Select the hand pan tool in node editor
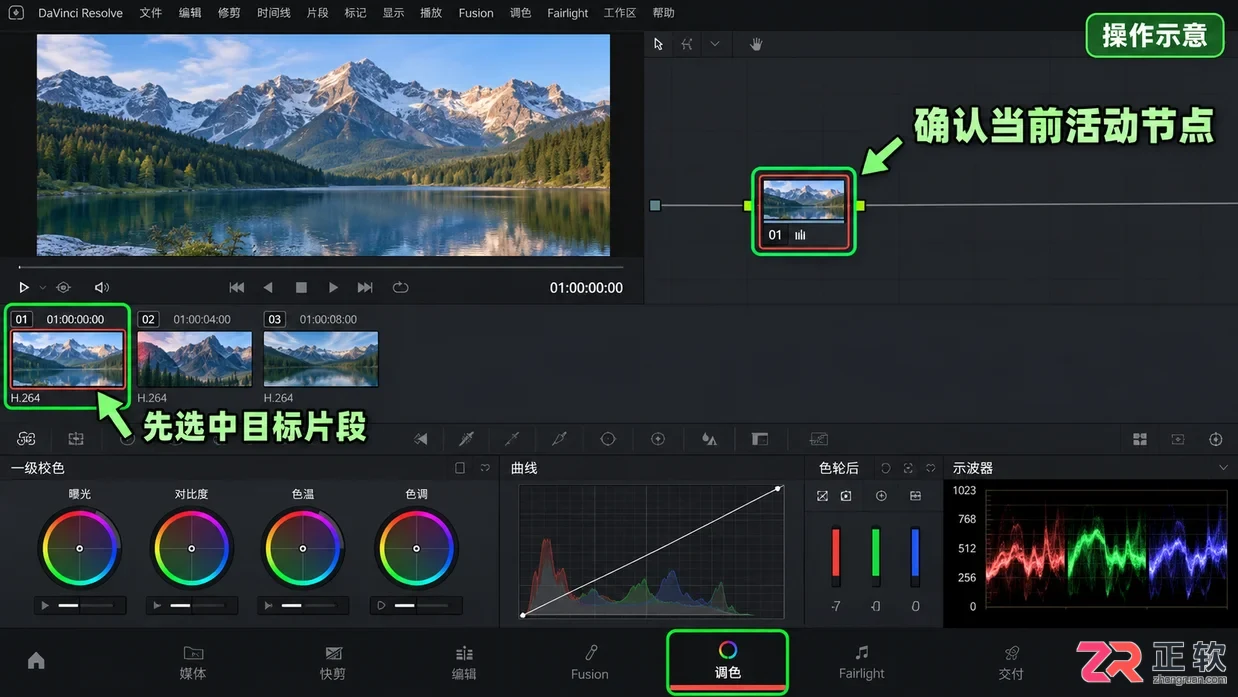1238x697 pixels. point(756,44)
